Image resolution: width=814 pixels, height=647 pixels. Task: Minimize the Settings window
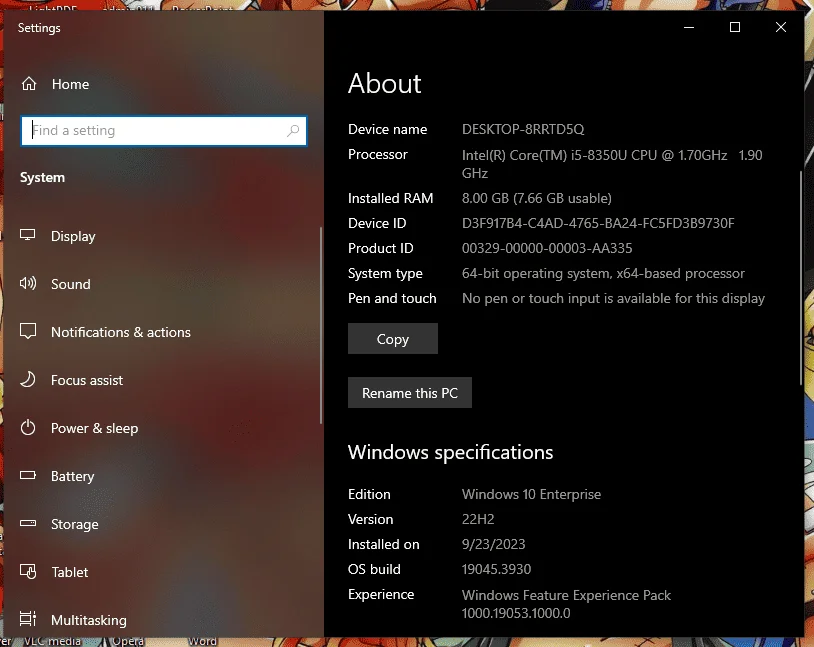[689, 27]
